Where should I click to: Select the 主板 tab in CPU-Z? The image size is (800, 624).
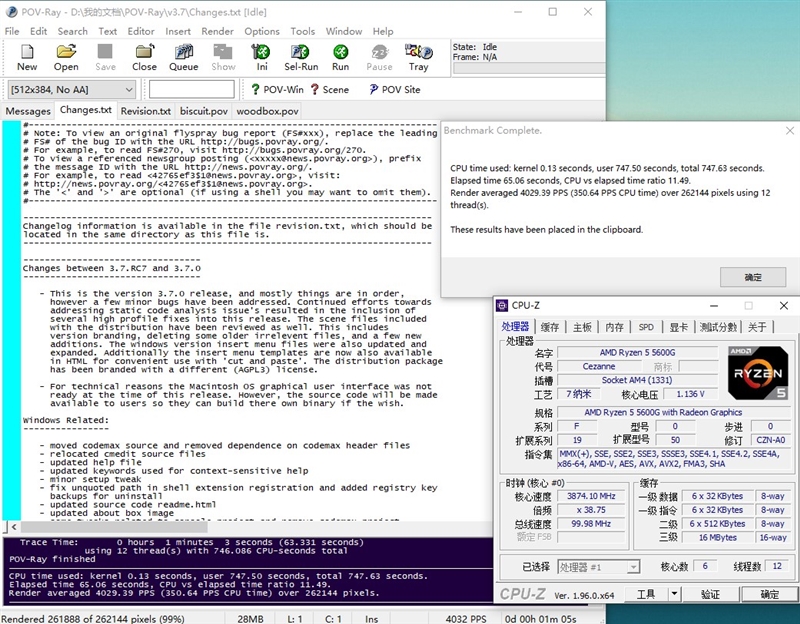(582, 327)
